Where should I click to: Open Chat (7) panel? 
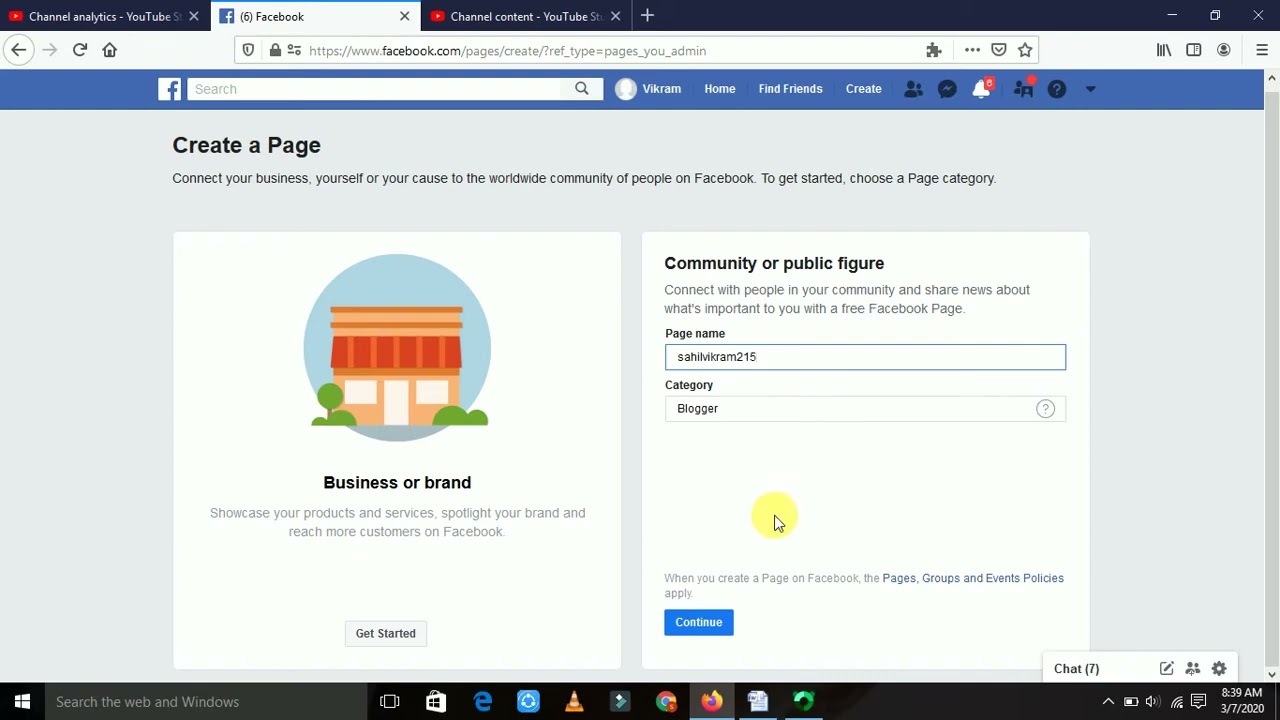[x=1076, y=669]
